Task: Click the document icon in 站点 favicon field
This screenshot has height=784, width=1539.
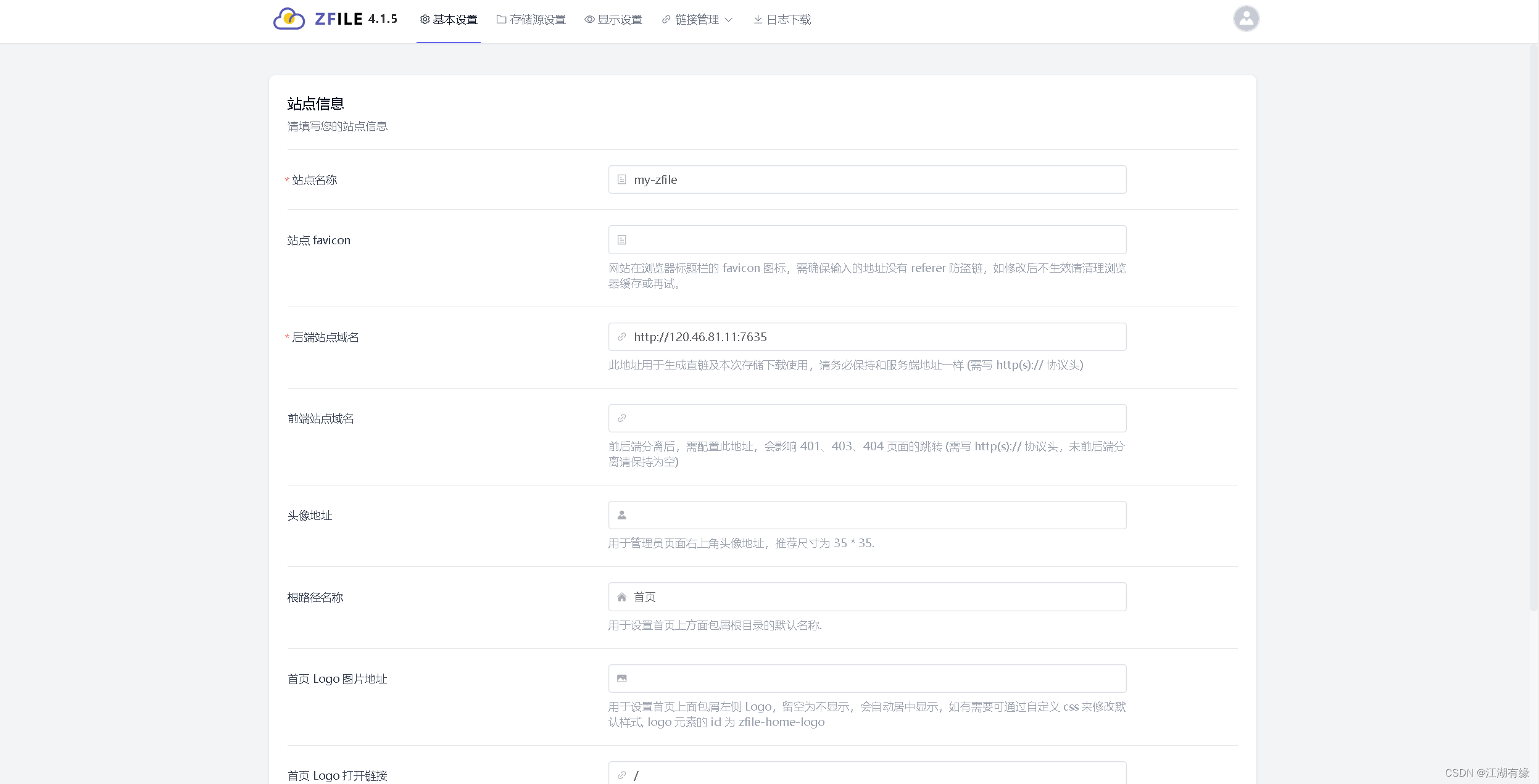Action: tap(621, 239)
